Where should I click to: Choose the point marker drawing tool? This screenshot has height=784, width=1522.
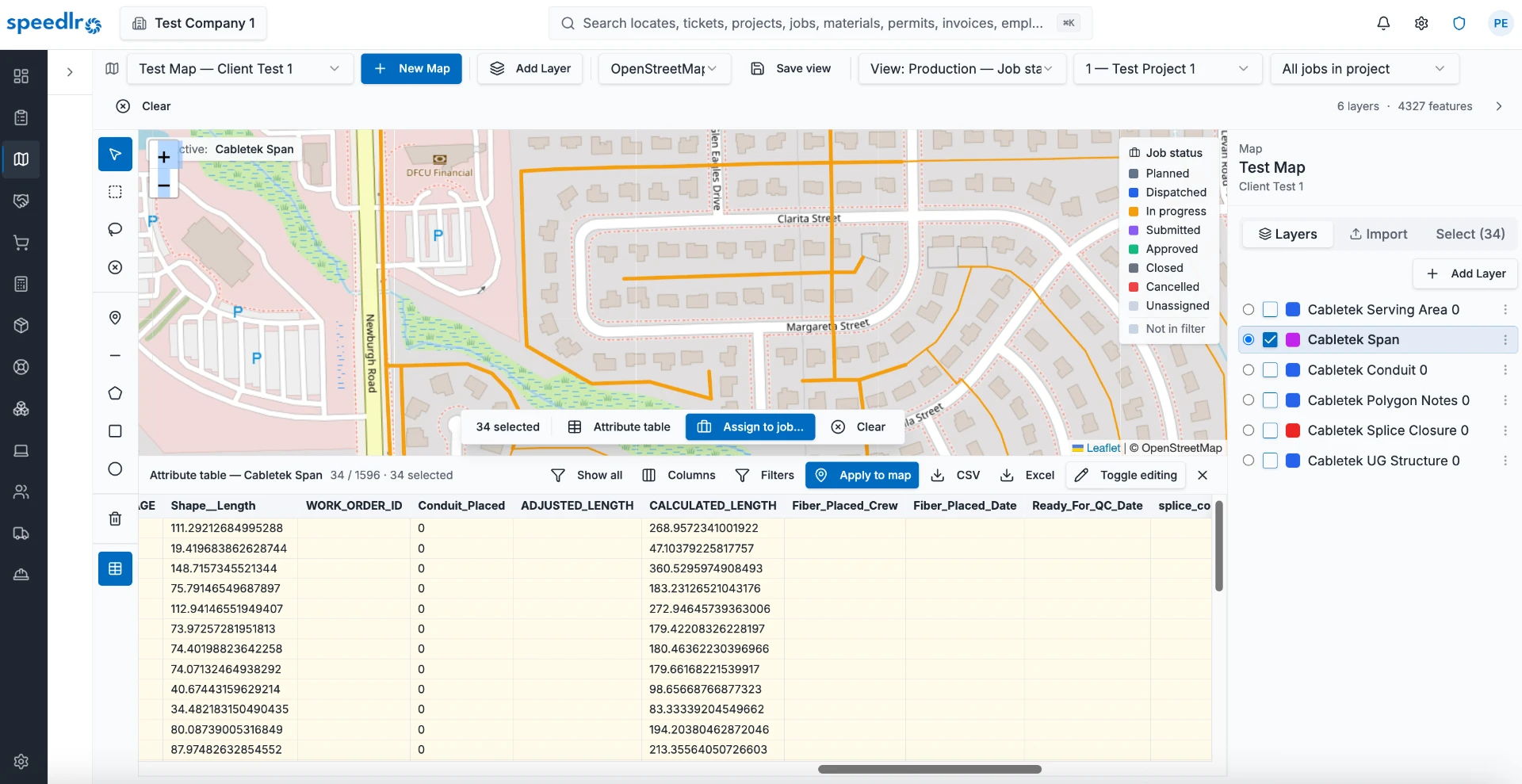click(115, 318)
